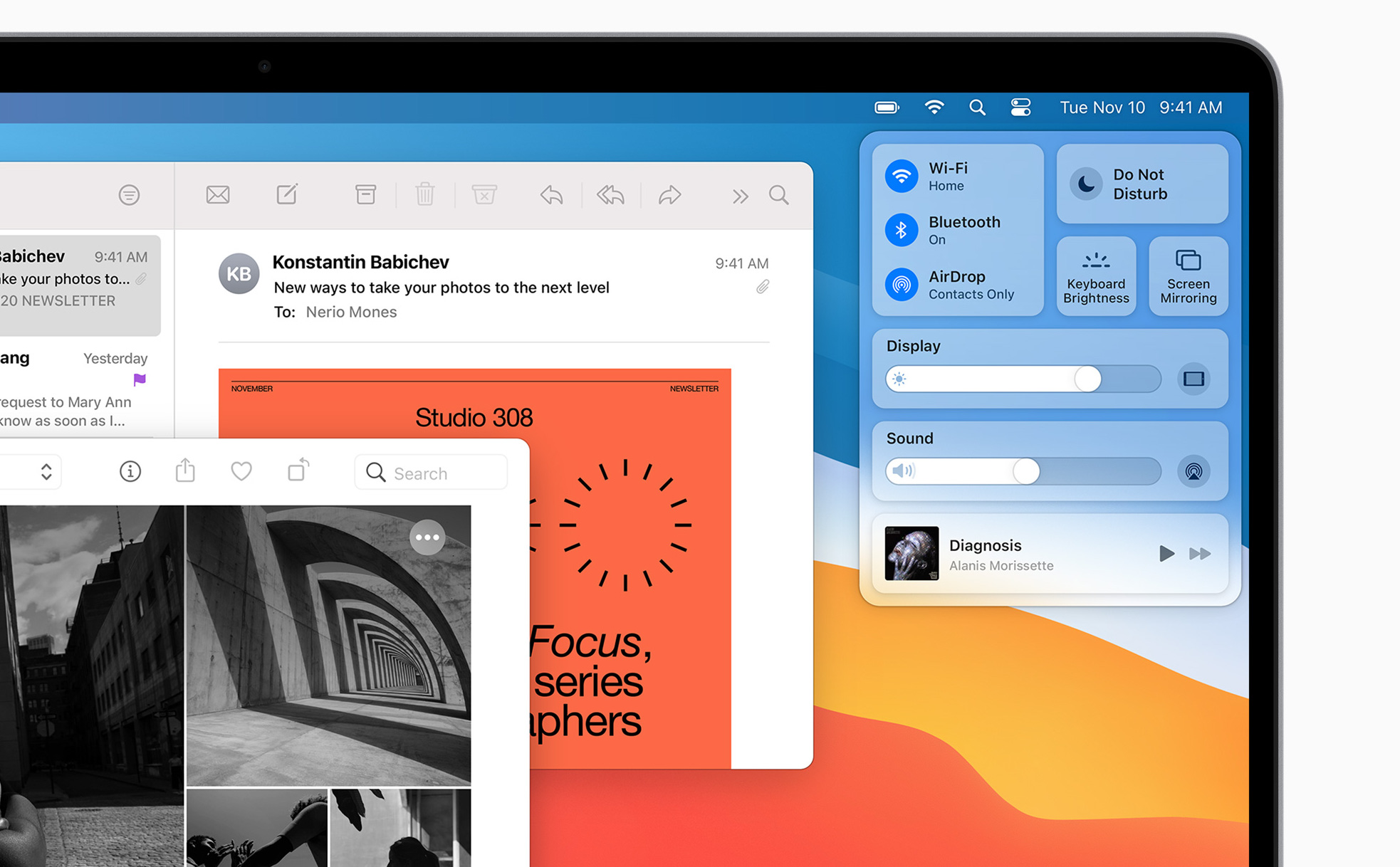
Task: Click the Display section heading
Action: pos(913,346)
